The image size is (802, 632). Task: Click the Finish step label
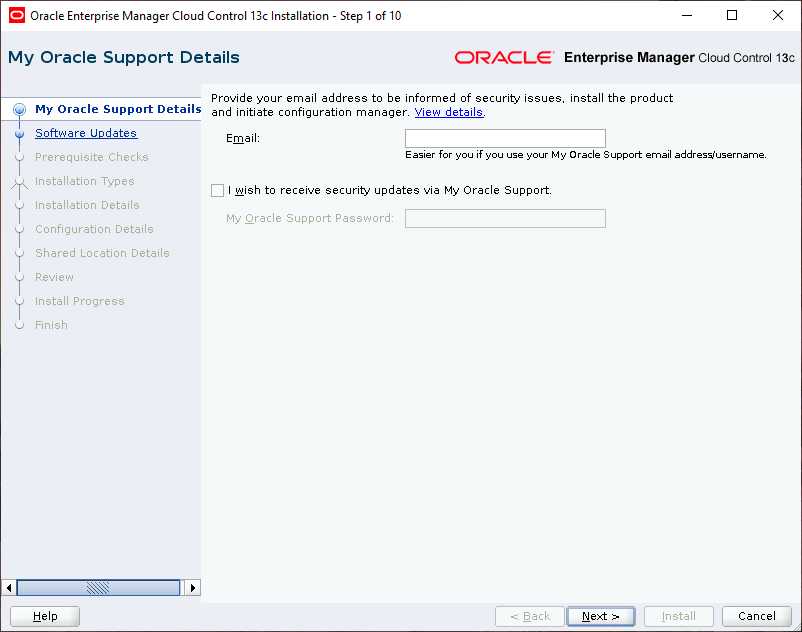[x=51, y=325]
